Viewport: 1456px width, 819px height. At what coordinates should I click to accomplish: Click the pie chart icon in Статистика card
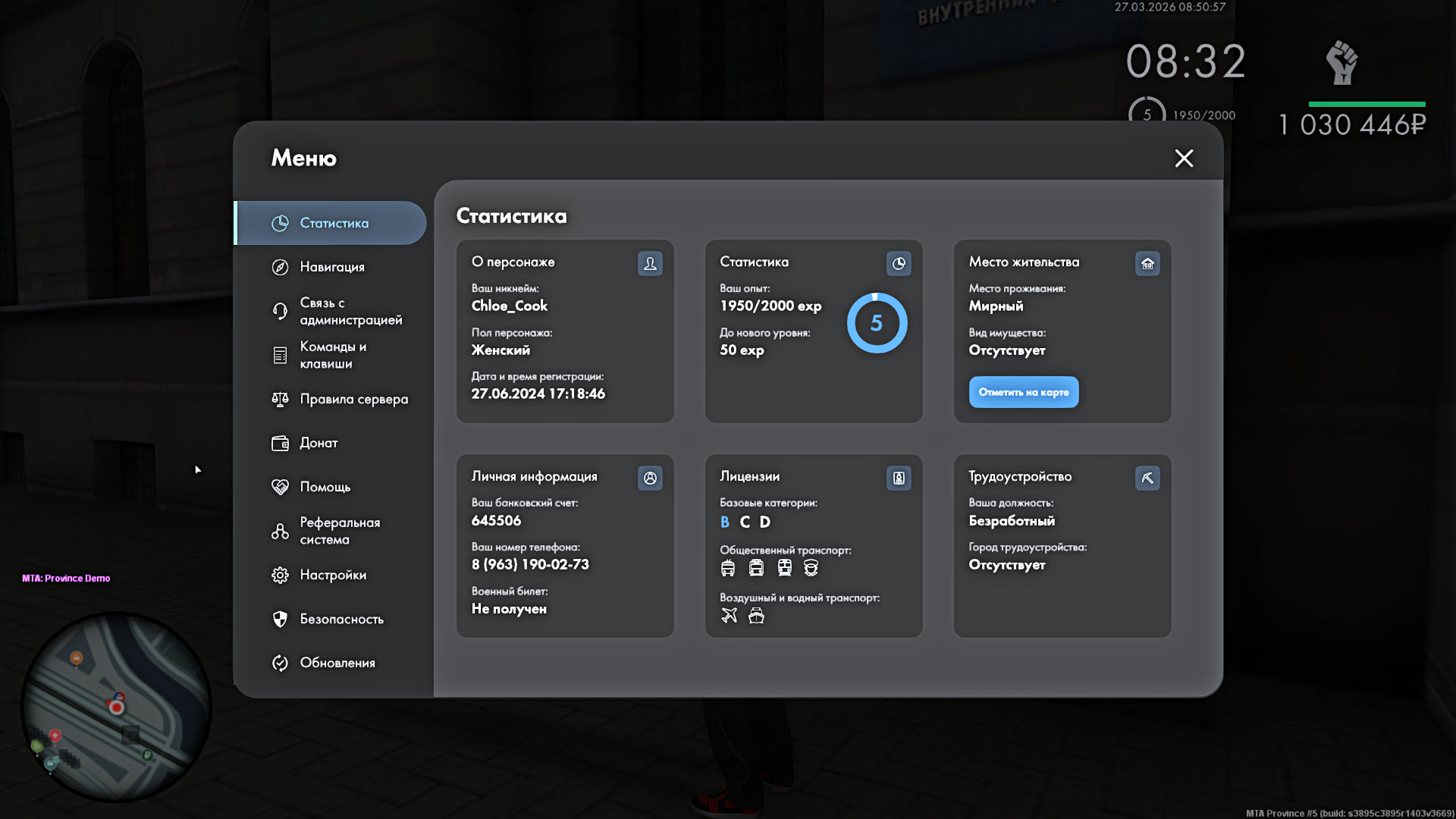[899, 263]
